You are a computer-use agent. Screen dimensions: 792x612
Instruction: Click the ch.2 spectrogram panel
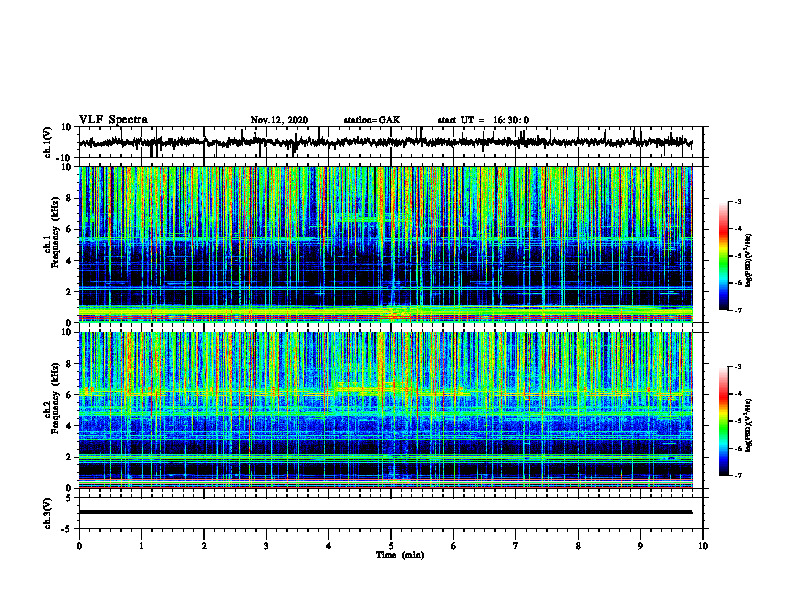click(x=385, y=410)
